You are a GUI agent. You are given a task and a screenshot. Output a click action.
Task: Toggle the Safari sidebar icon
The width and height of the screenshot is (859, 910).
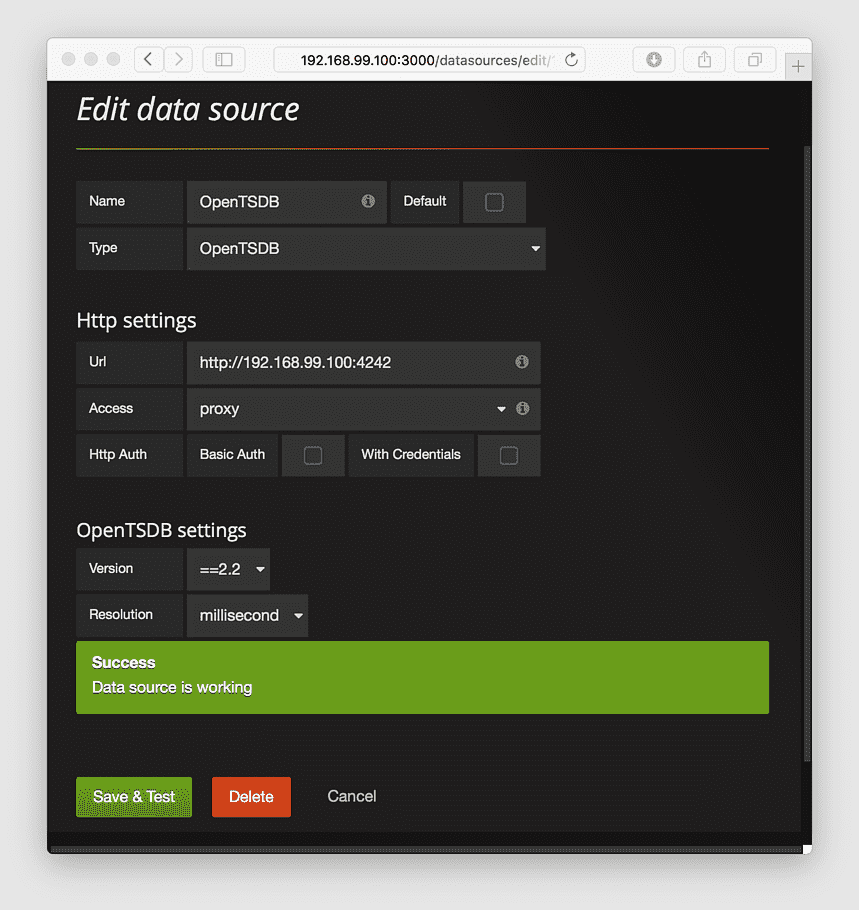click(x=223, y=59)
